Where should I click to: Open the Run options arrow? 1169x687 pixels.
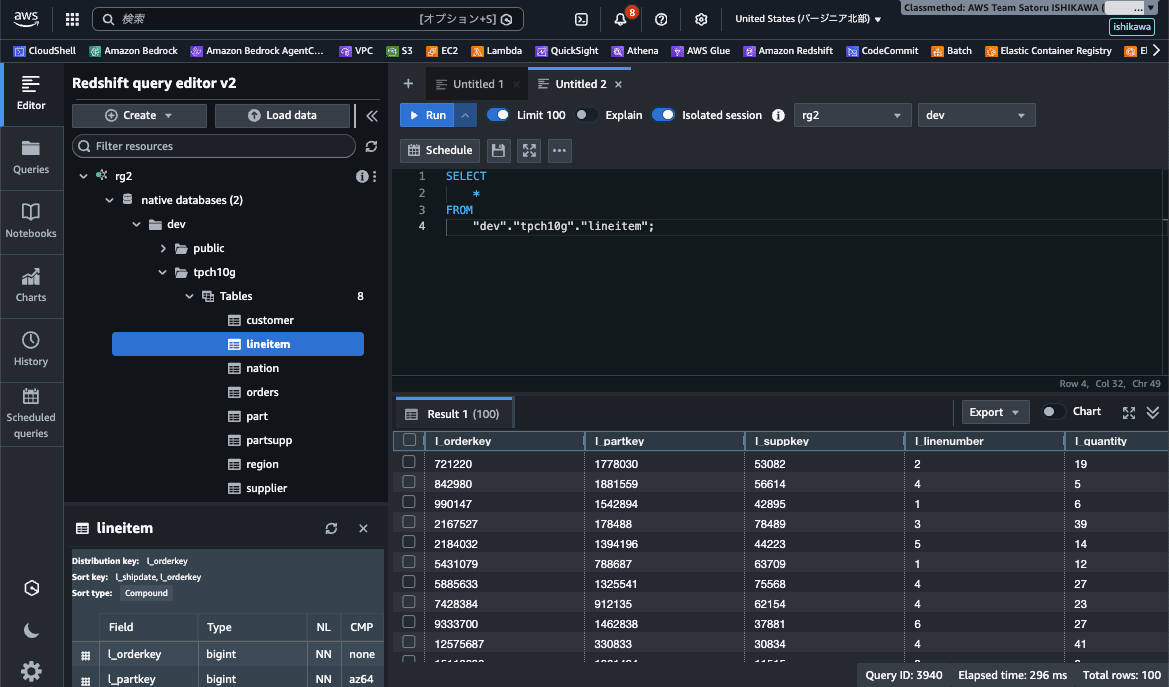pyautogui.click(x=465, y=115)
